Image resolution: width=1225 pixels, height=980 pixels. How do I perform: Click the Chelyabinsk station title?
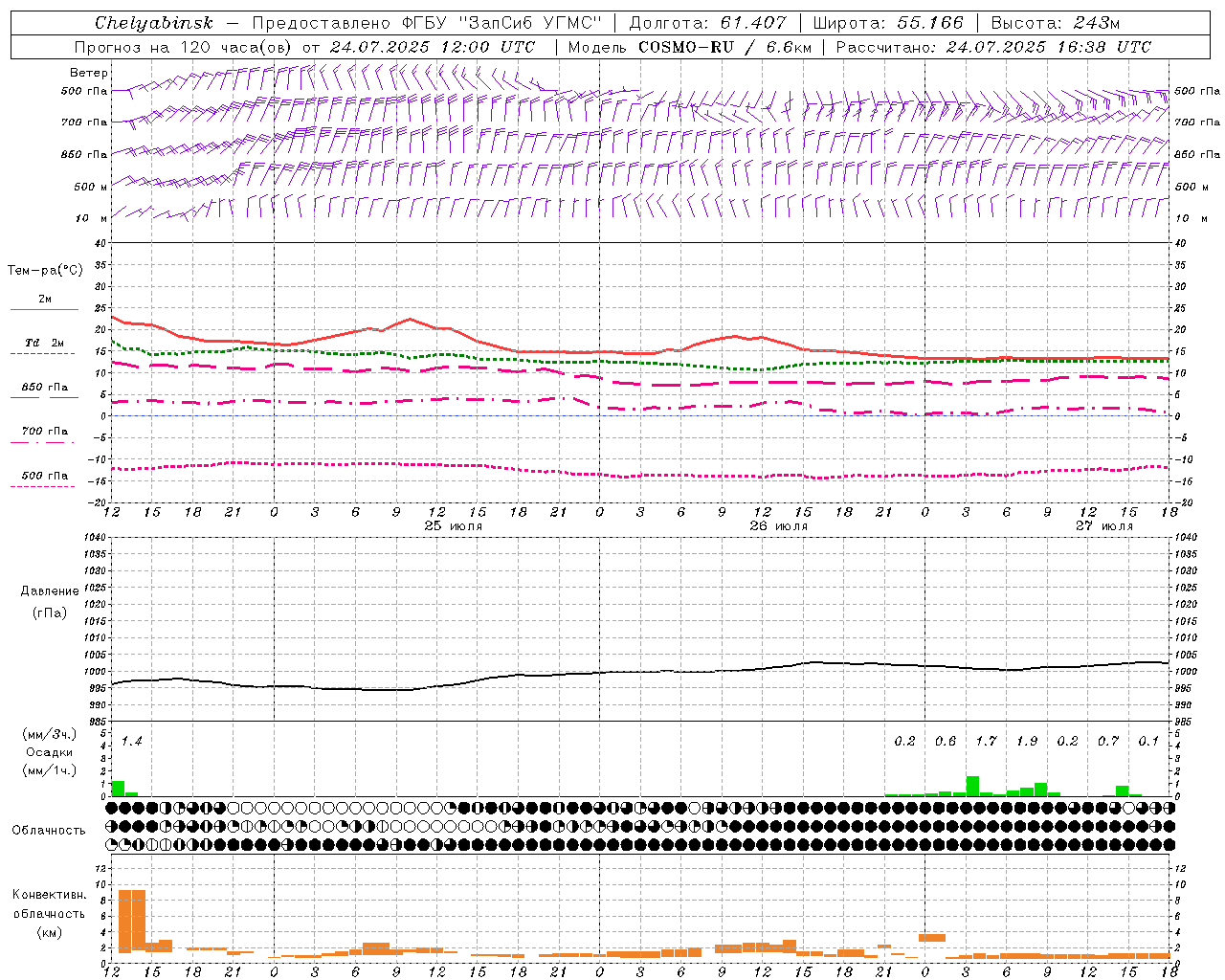pyautogui.click(x=154, y=23)
